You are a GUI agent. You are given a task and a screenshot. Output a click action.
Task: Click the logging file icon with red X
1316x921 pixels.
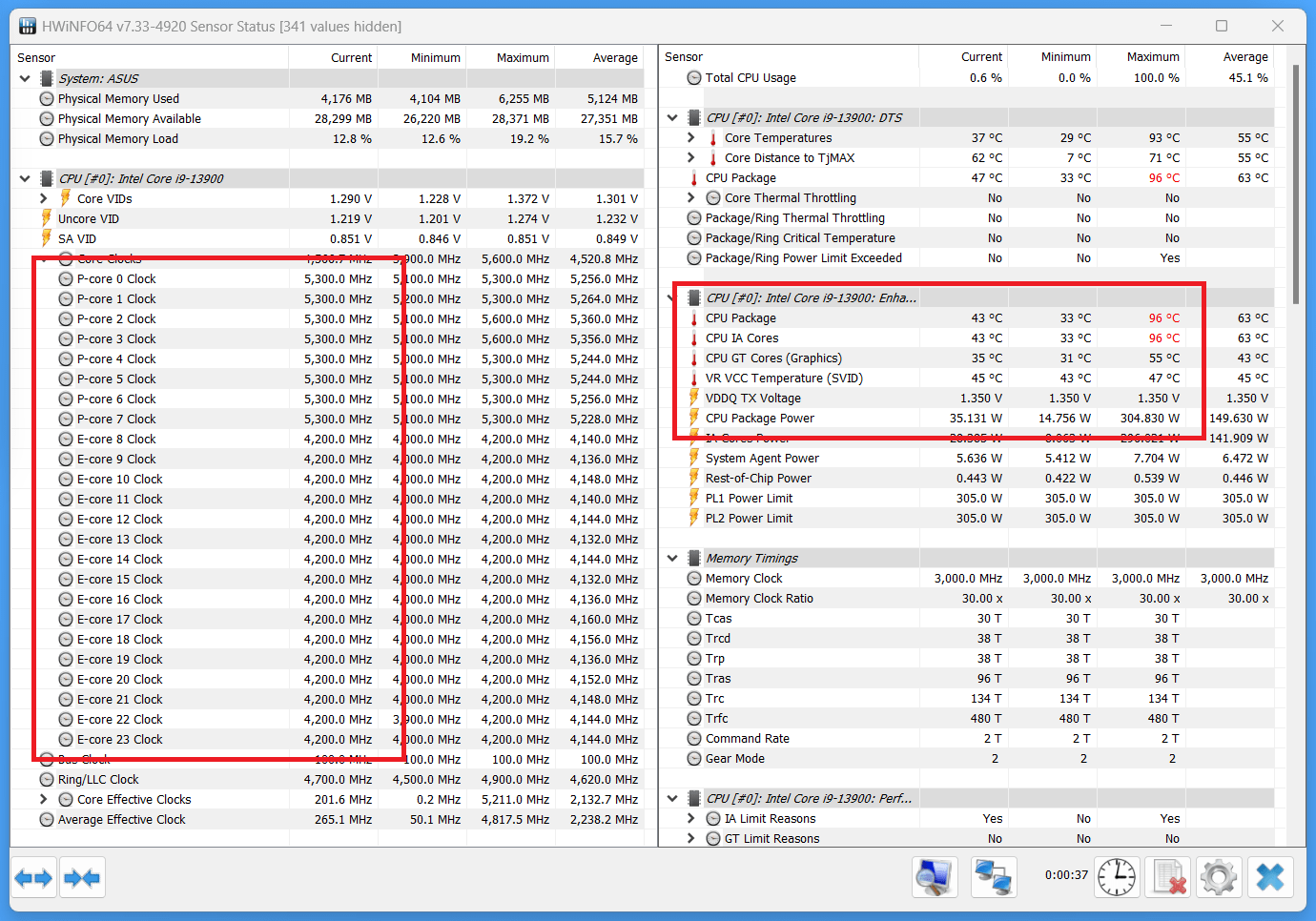click(x=1168, y=877)
